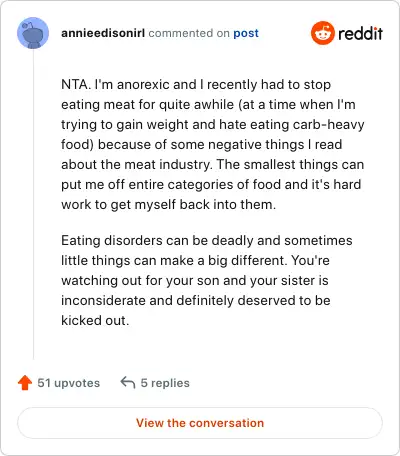Click the word "inconsiderate" in the comment

[103, 300]
